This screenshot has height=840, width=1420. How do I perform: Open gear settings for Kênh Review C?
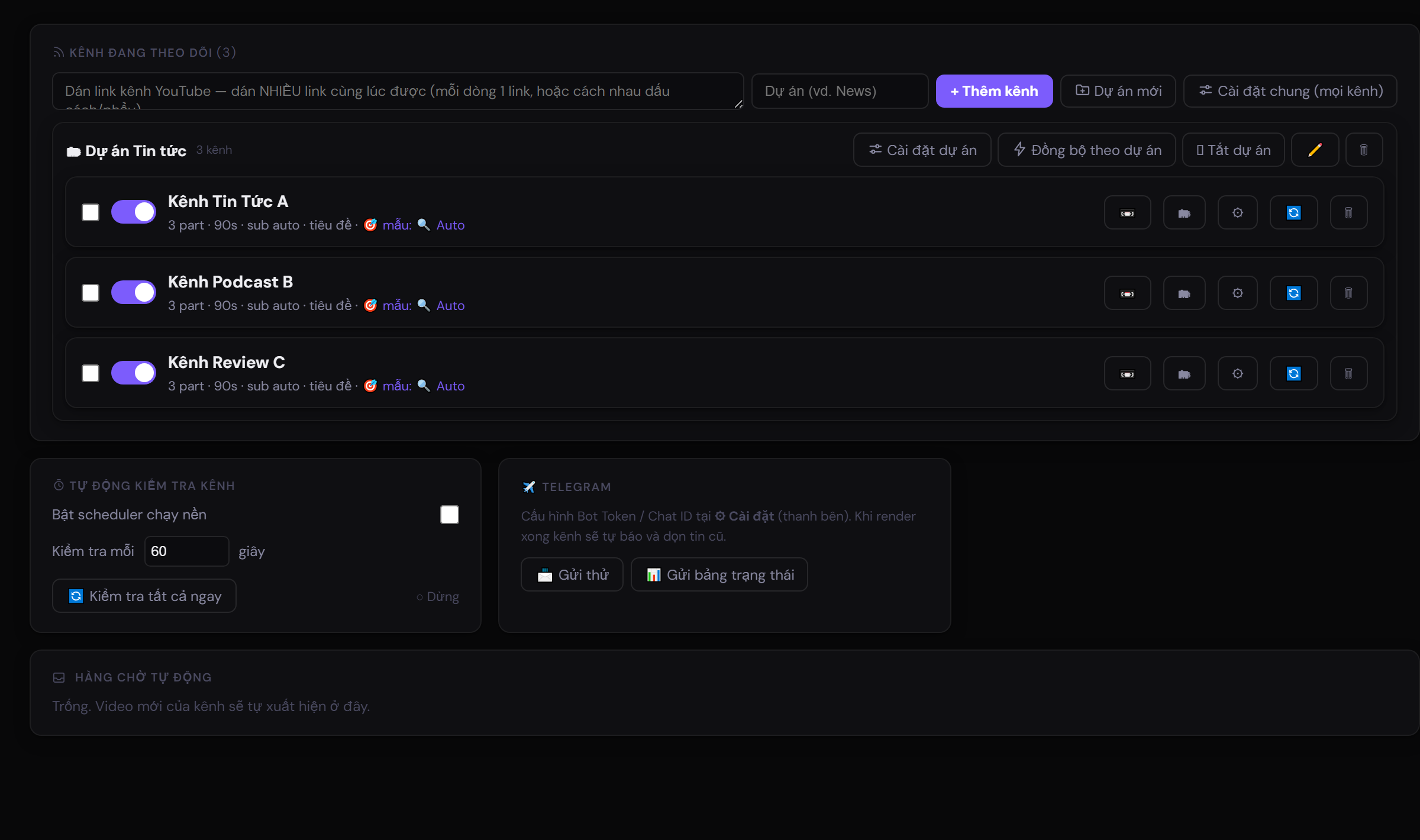1237,373
